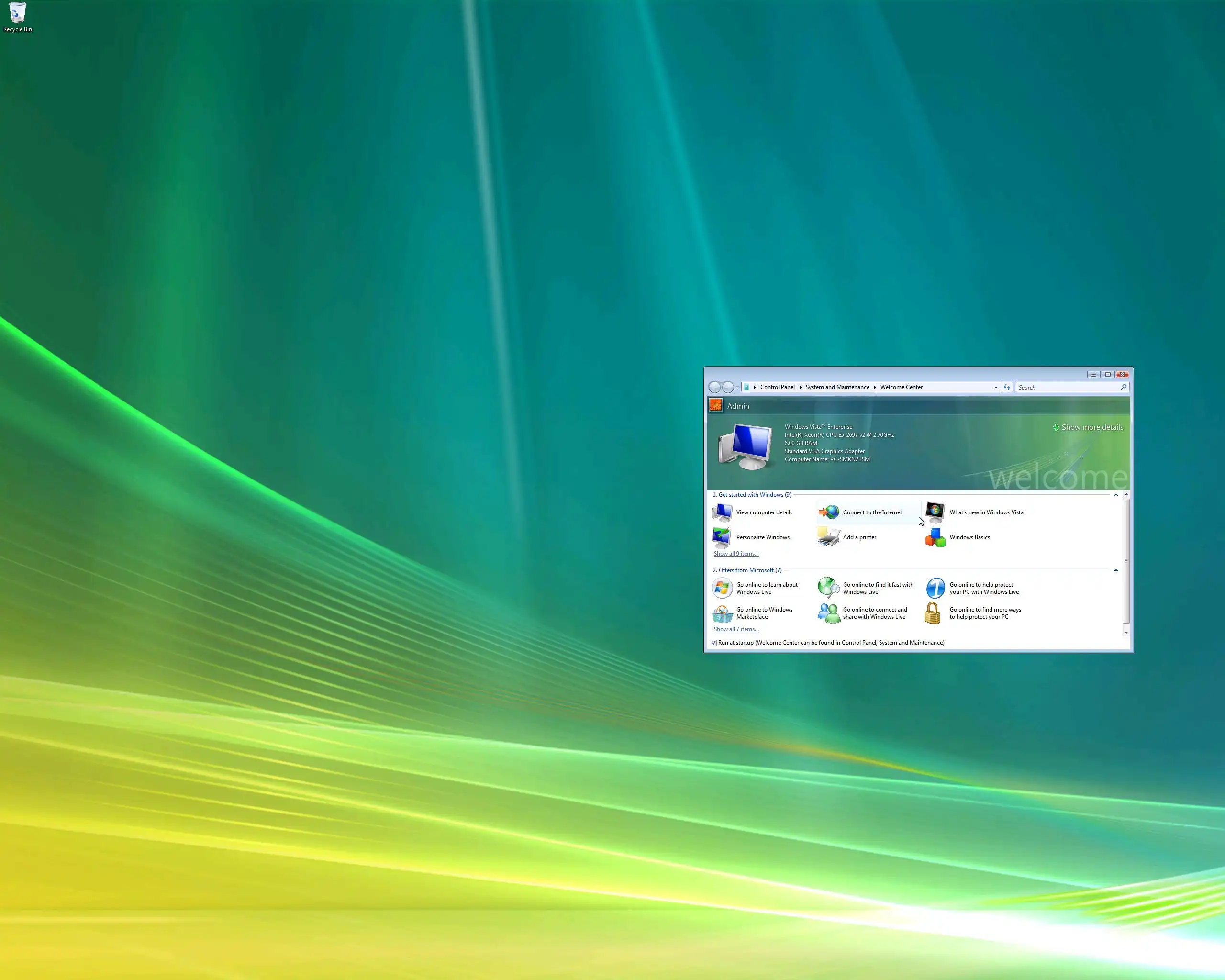The height and width of the screenshot is (980, 1225).
Task: Select System and Maintenance breadcrumb item
Action: [837, 388]
